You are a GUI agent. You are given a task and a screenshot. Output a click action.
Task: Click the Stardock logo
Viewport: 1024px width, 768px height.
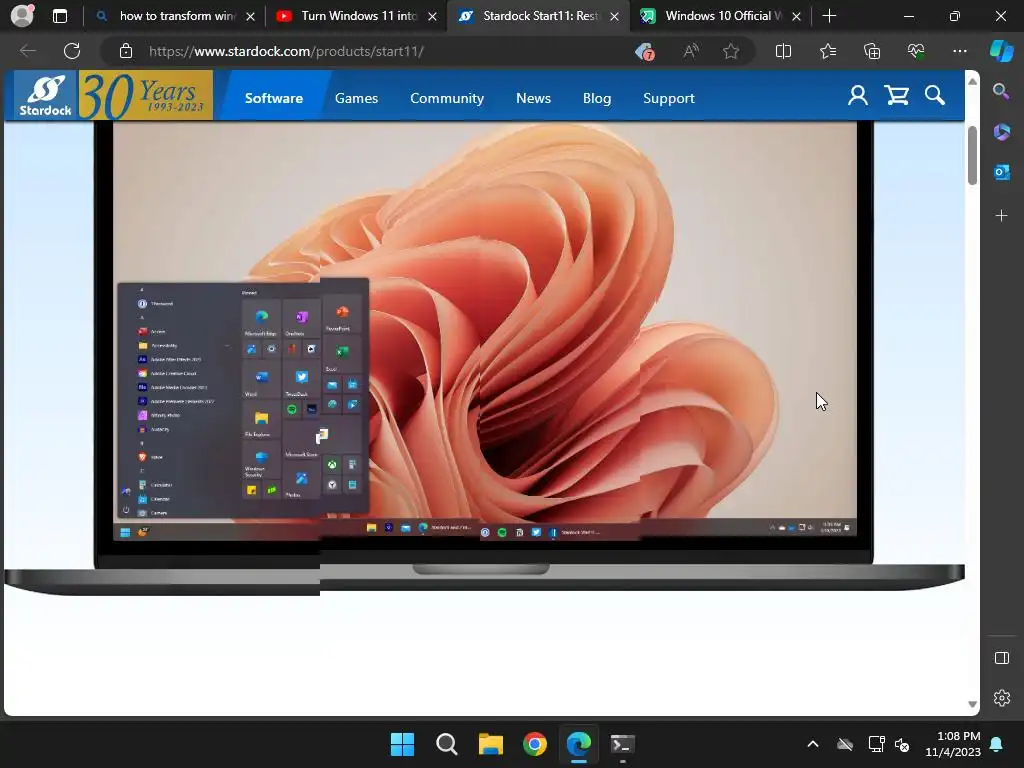(45, 95)
